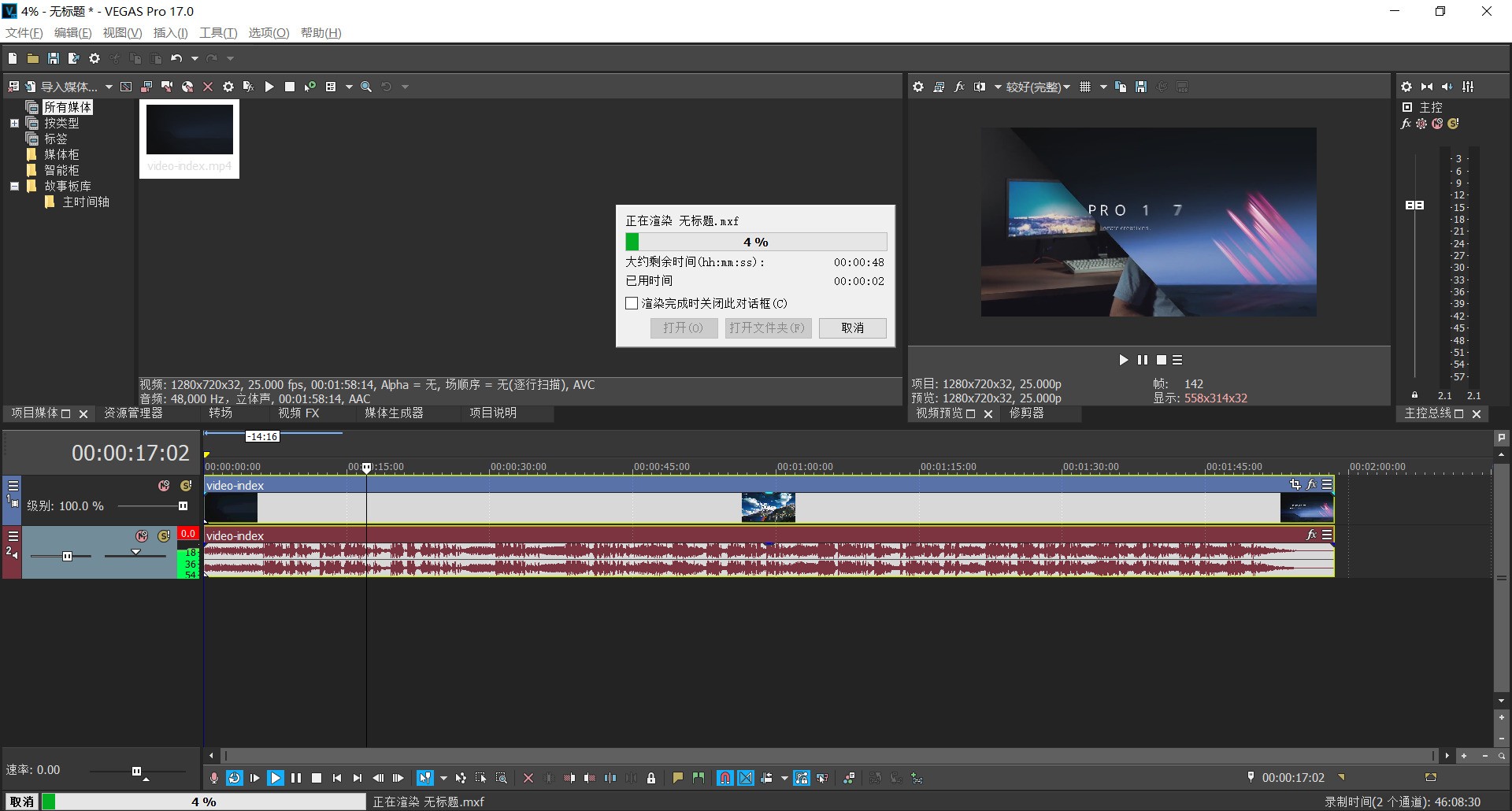The width and height of the screenshot is (1512, 811).
Task: Expand the 故事板库 folder in media tree
Action: pyautogui.click(x=14, y=186)
